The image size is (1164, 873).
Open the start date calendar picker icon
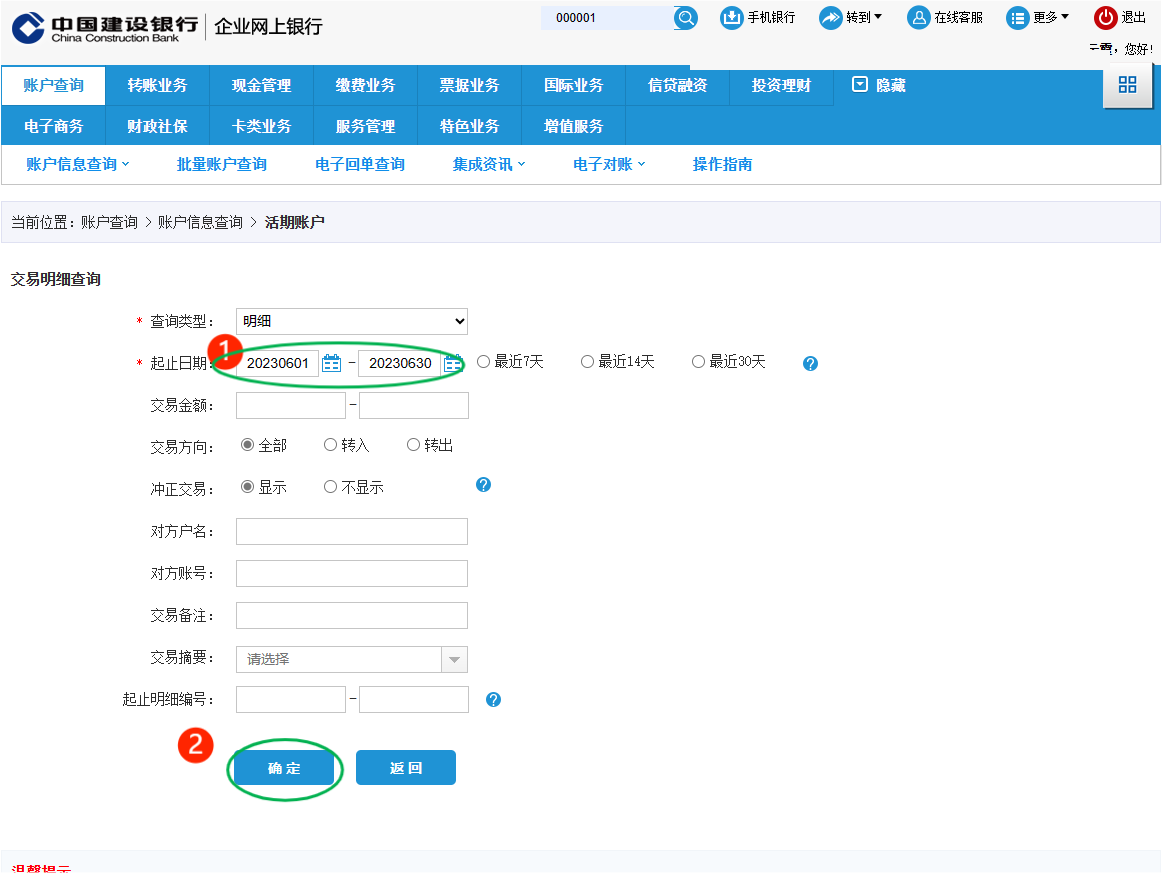point(332,363)
